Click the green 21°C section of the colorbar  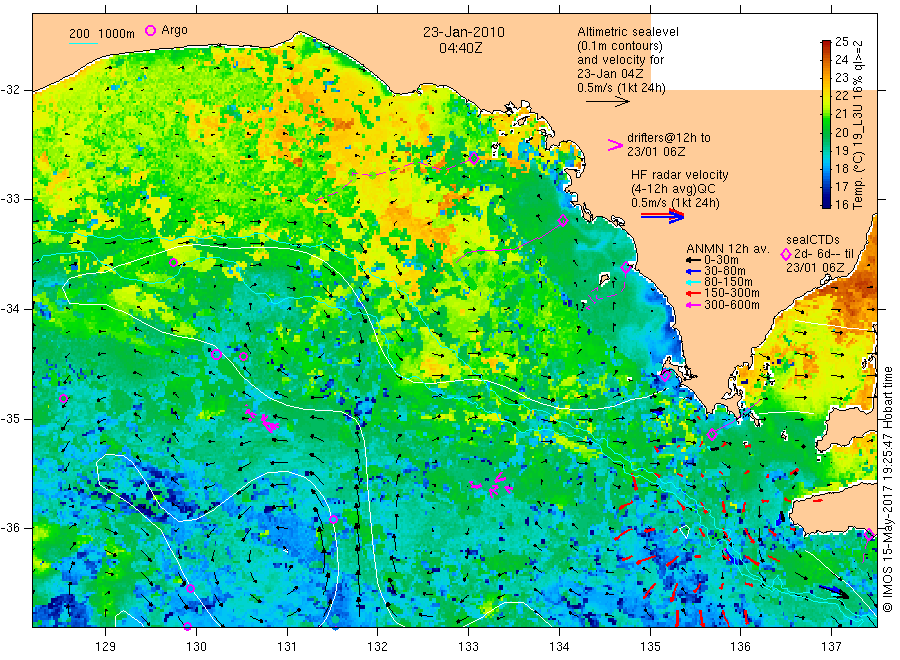click(x=826, y=114)
